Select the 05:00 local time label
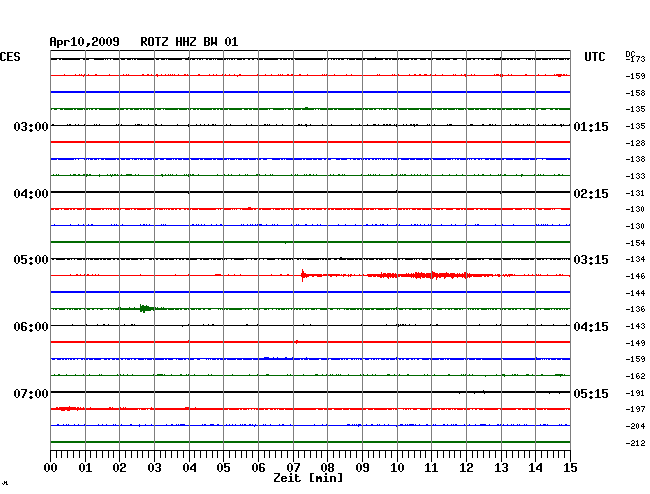The width and height of the screenshot is (650, 494). tap(31, 260)
